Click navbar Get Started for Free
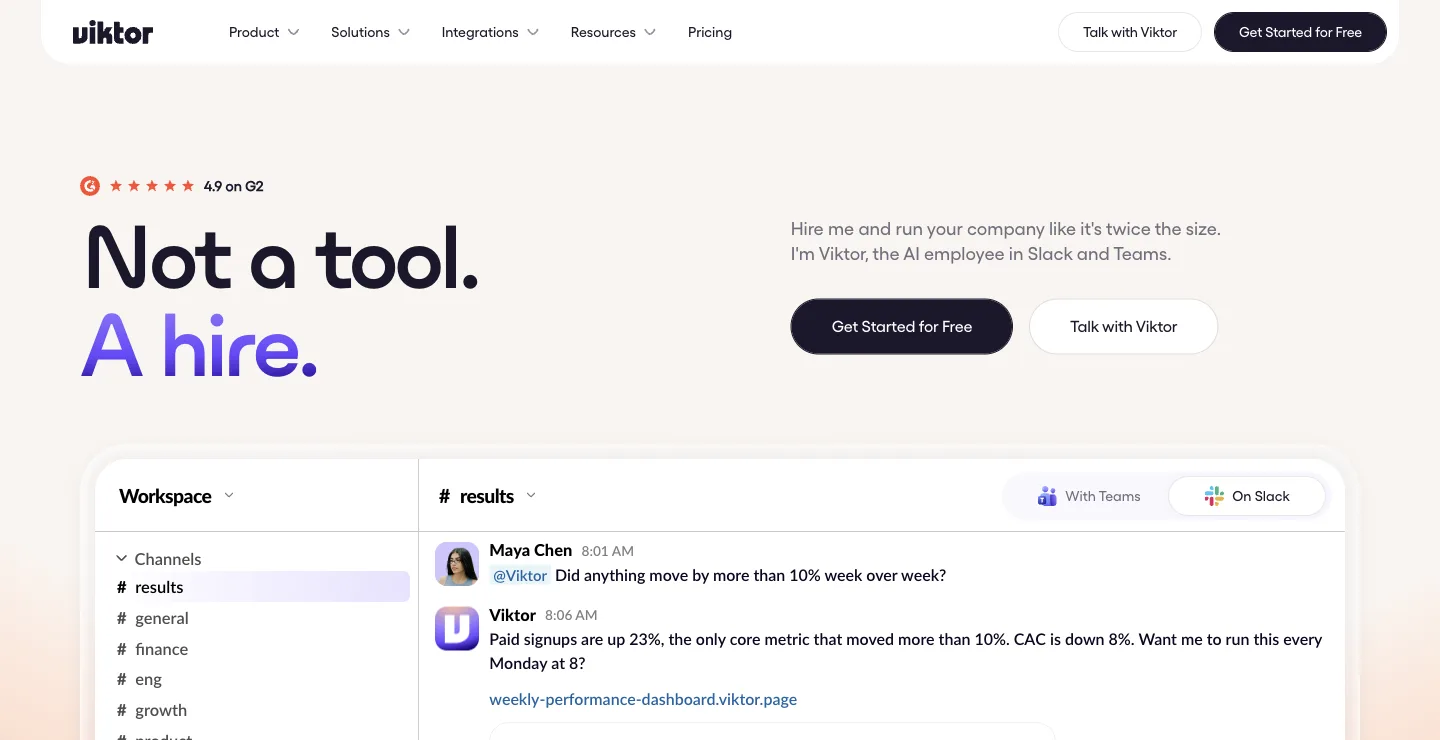This screenshot has height=740, width=1440. pos(1300,32)
